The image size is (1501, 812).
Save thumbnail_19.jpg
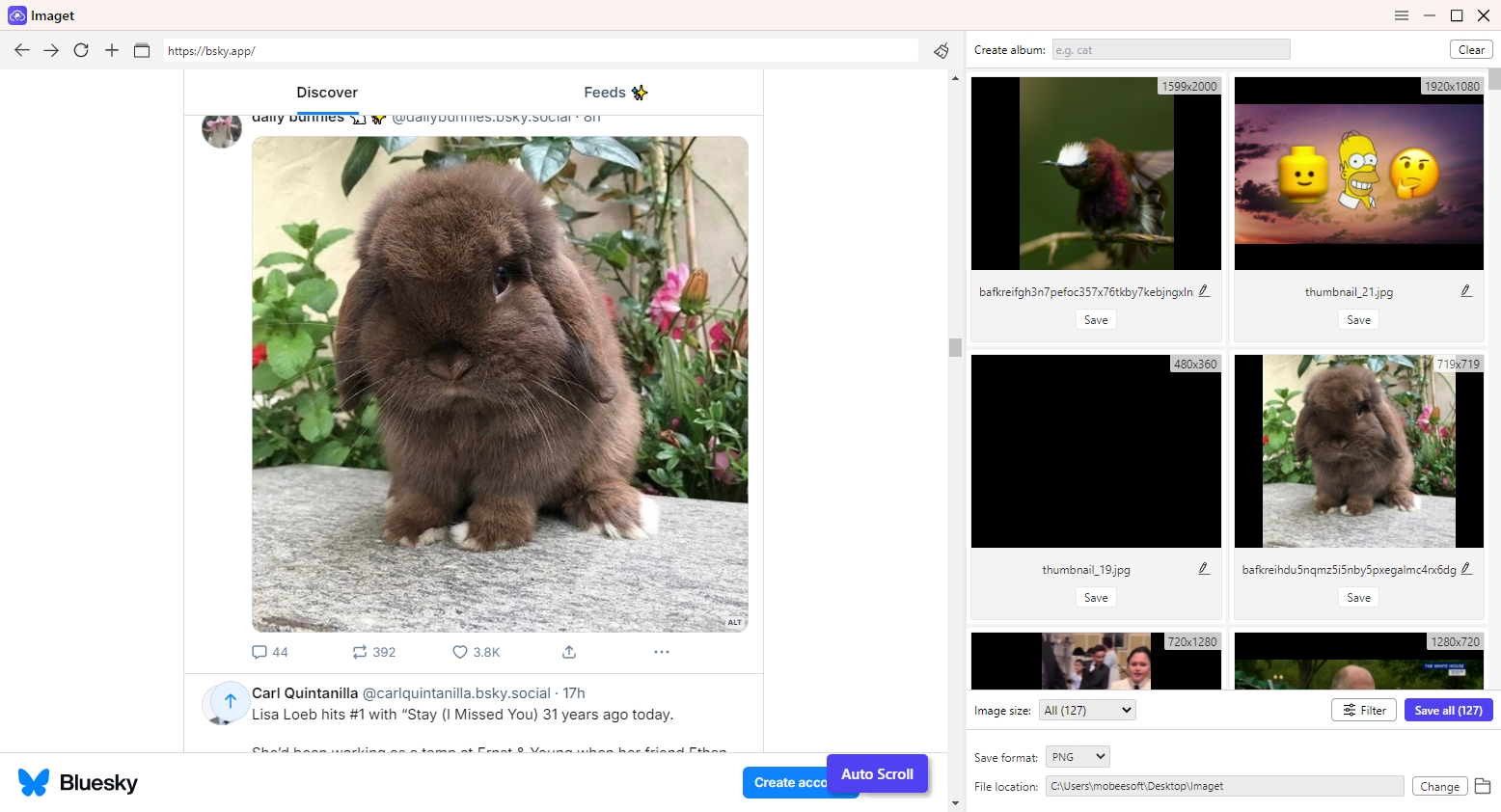click(1096, 598)
